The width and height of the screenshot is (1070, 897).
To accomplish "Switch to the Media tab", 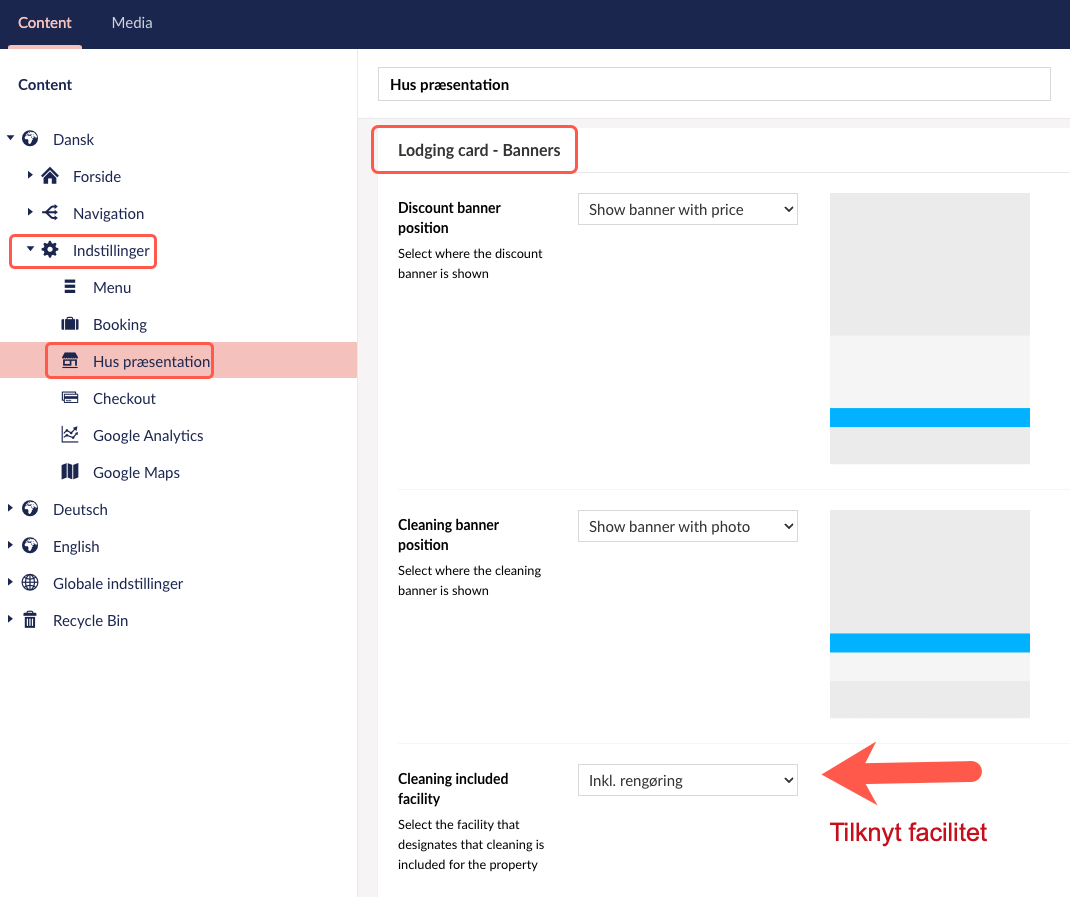I will (132, 23).
